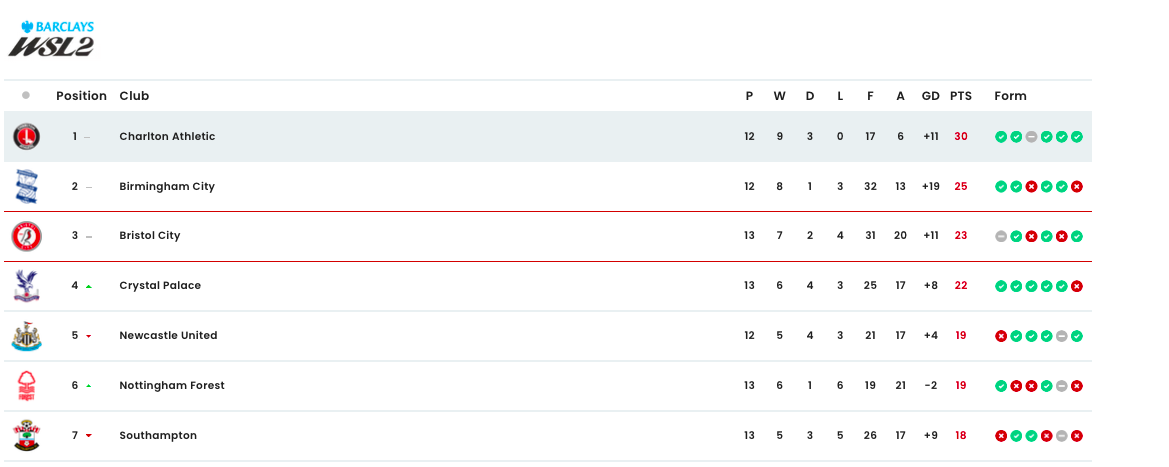Open the Crystal Palace eagle crest
Screen dimensions: 1169x467
[26, 286]
